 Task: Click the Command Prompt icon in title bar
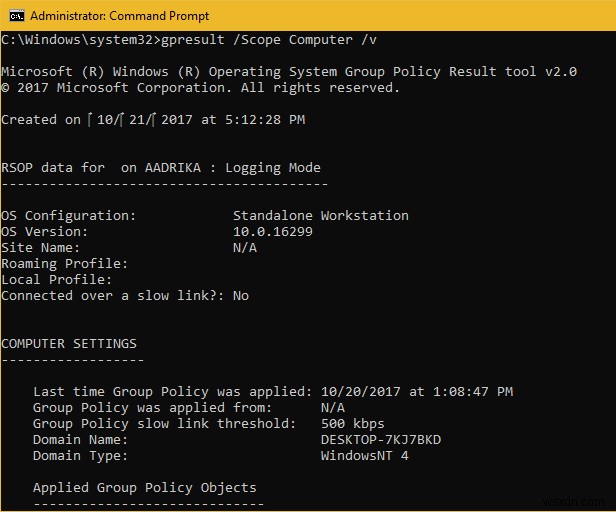click(x=16, y=16)
